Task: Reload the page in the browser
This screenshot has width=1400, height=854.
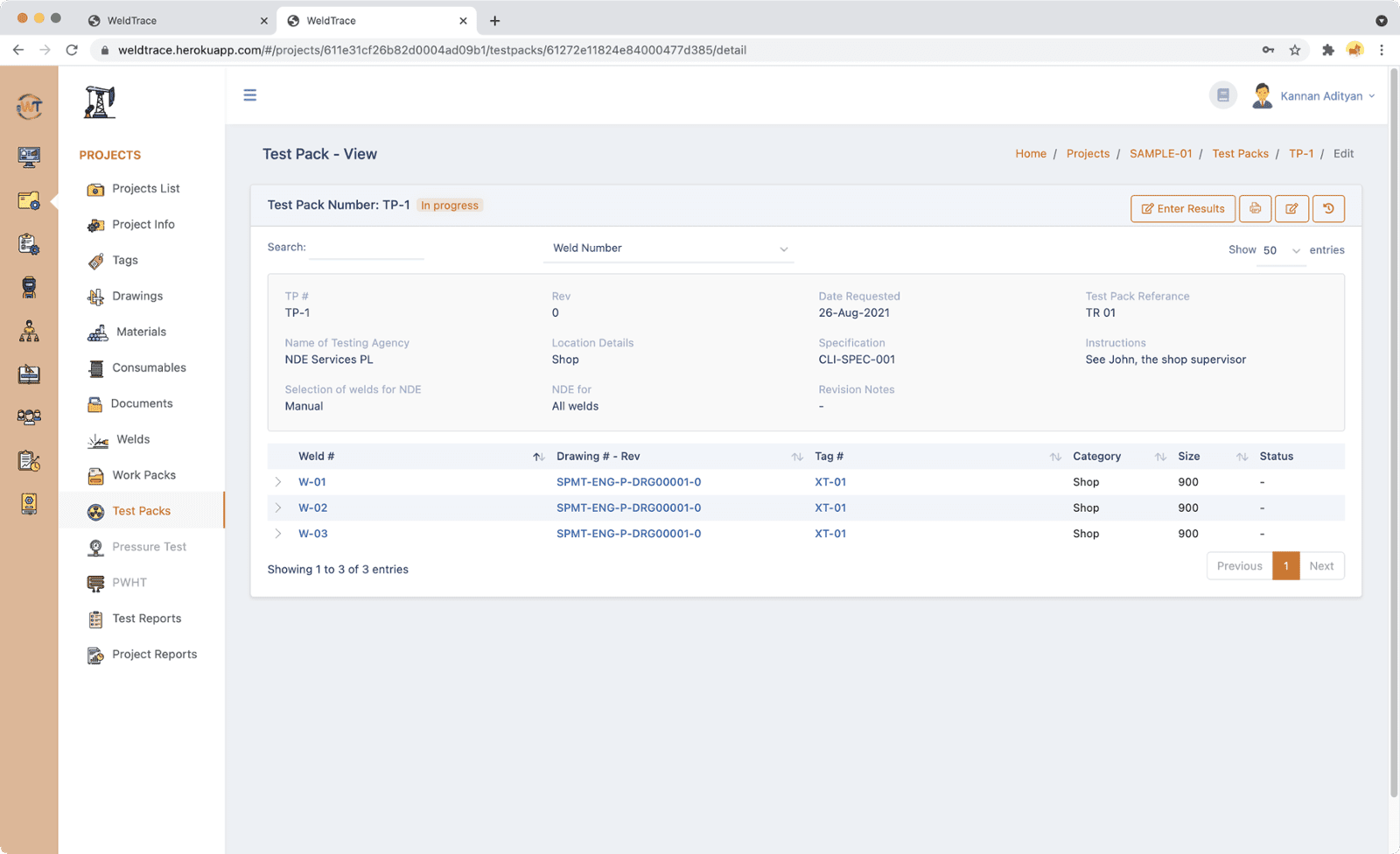Action: tap(72, 50)
